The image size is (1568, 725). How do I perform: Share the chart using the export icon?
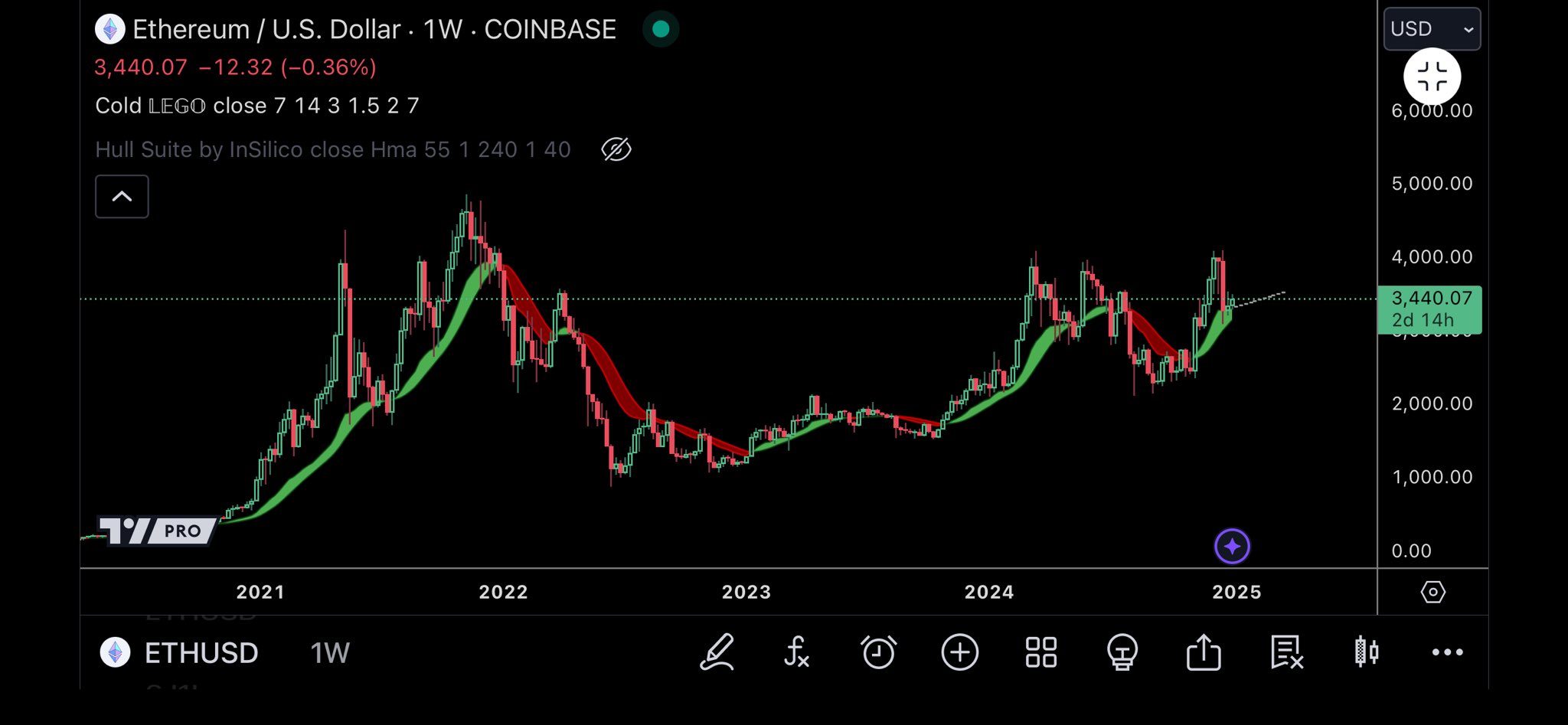coord(1204,652)
